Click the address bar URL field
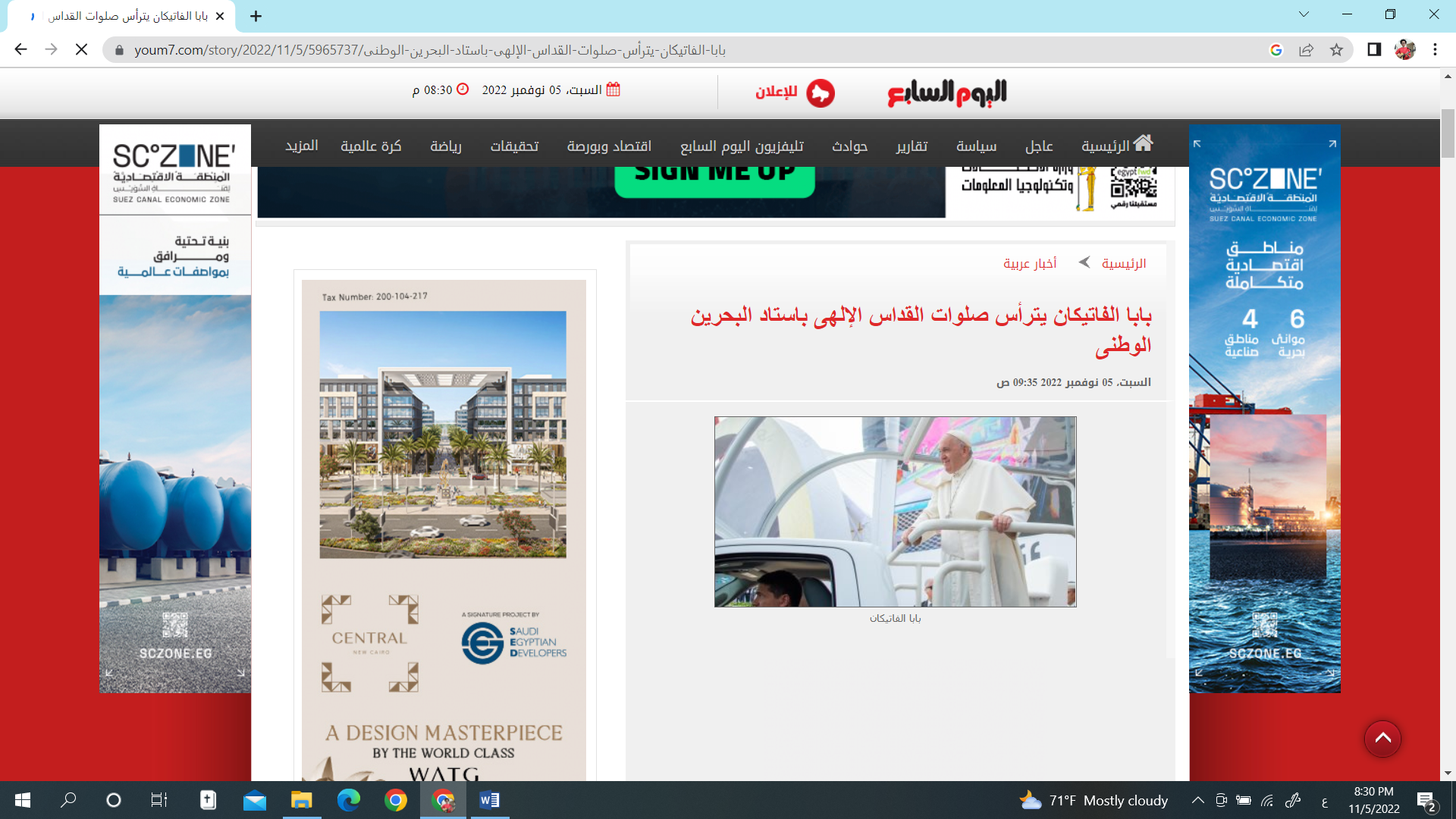1456x819 pixels. point(682,50)
